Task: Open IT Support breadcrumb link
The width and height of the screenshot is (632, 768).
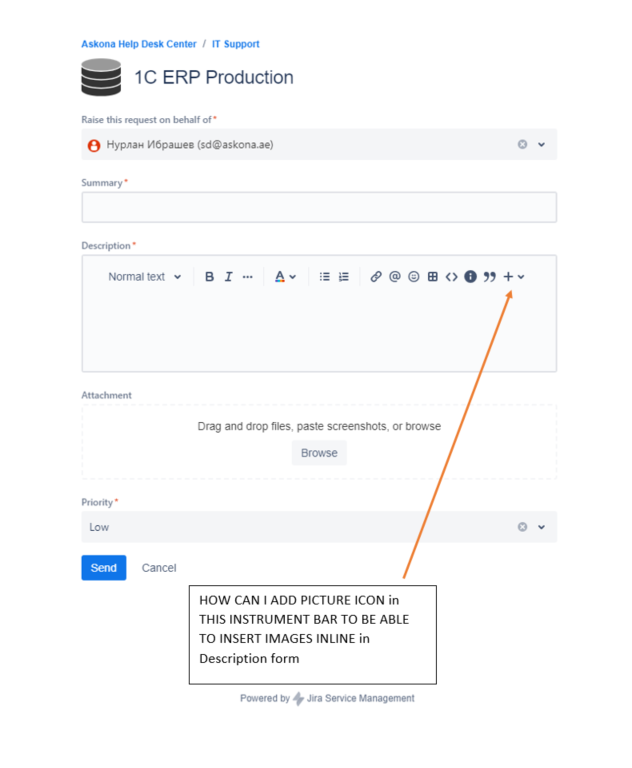Action: [236, 44]
